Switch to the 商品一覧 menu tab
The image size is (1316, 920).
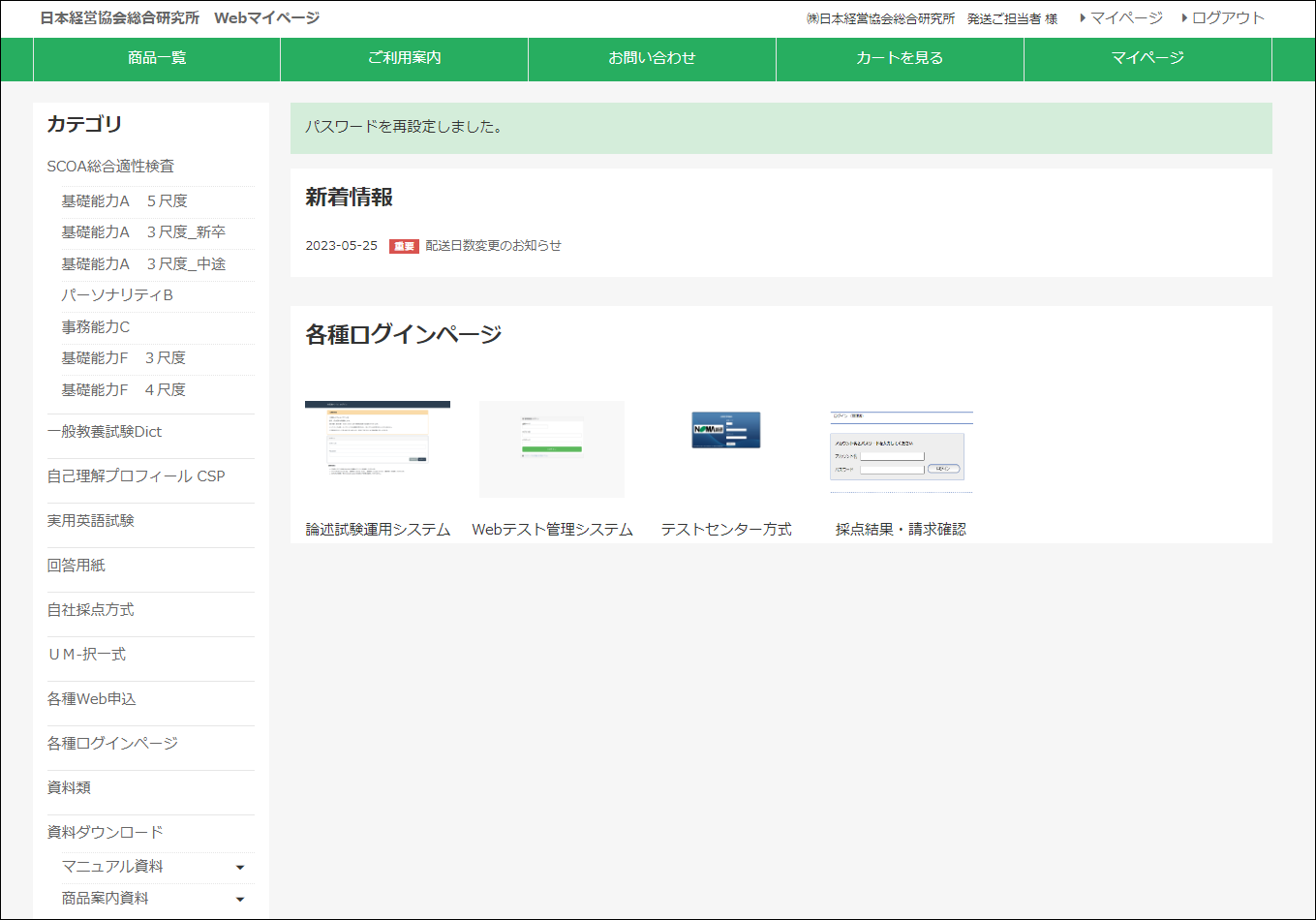(x=156, y=59)
